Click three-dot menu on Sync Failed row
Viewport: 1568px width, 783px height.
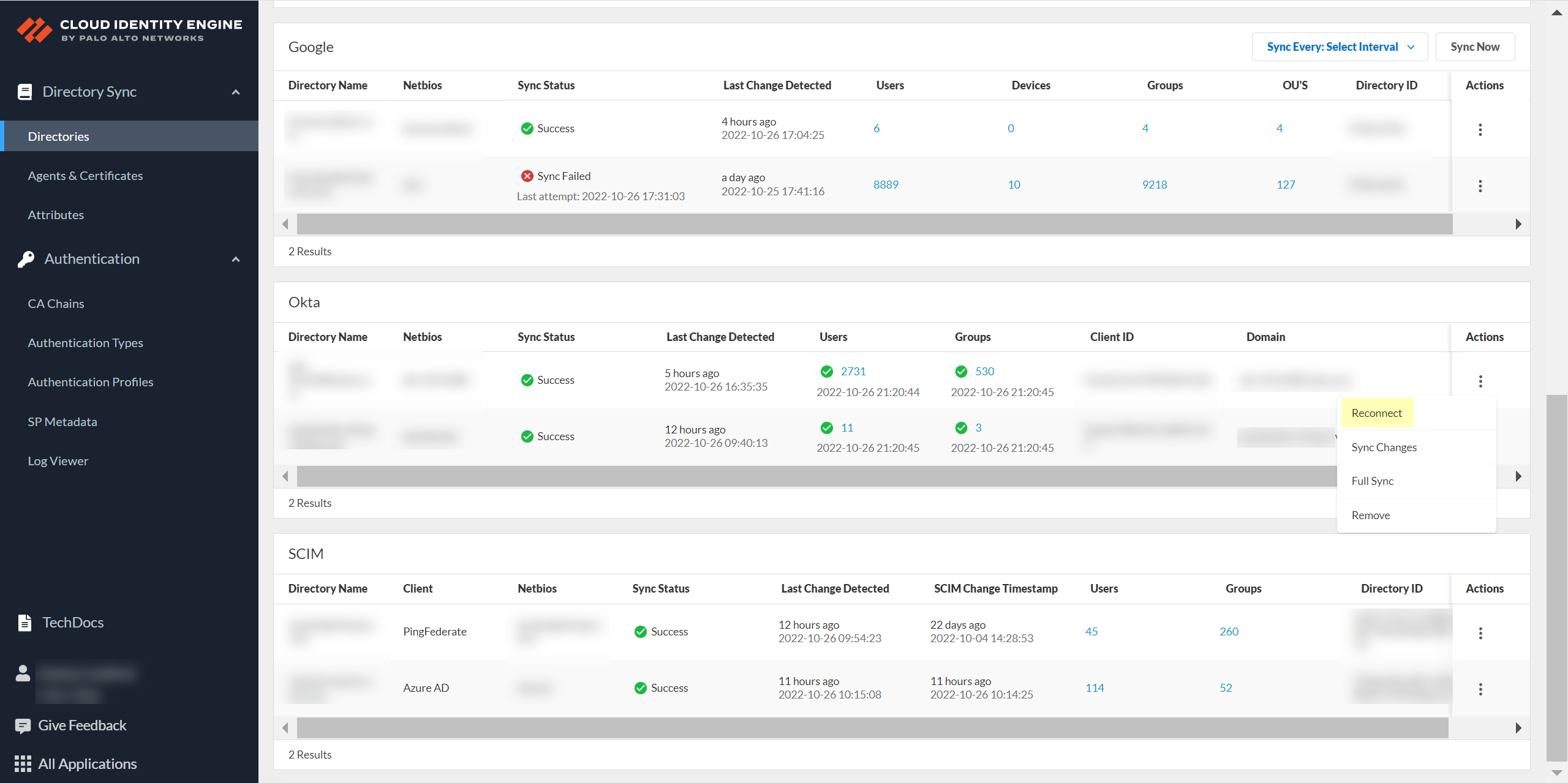coord(1480,186)
